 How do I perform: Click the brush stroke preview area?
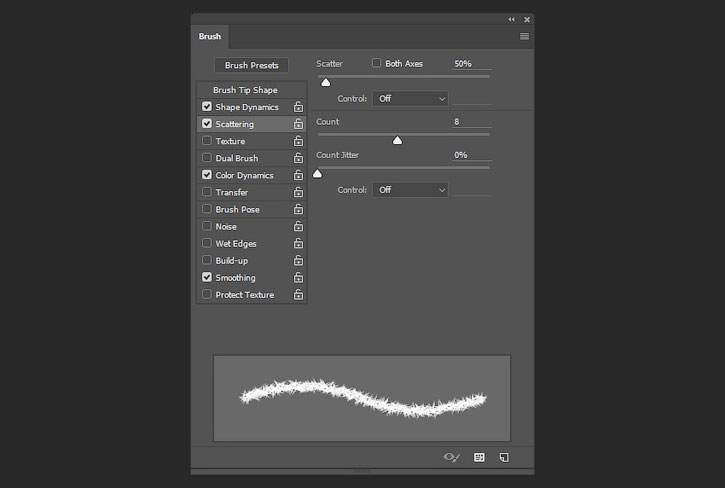362,398
